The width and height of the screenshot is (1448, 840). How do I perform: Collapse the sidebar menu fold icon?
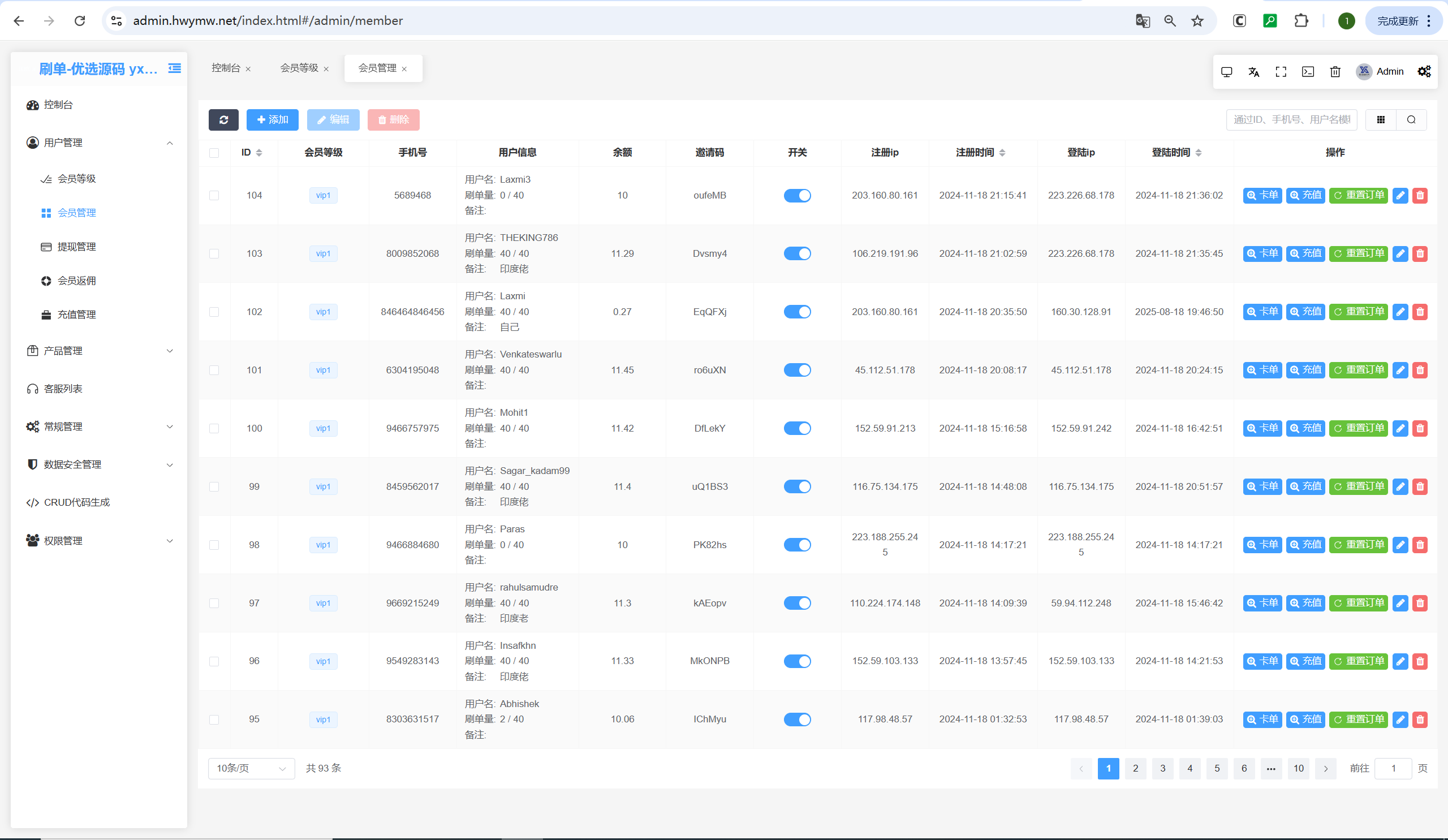(175, 68)
